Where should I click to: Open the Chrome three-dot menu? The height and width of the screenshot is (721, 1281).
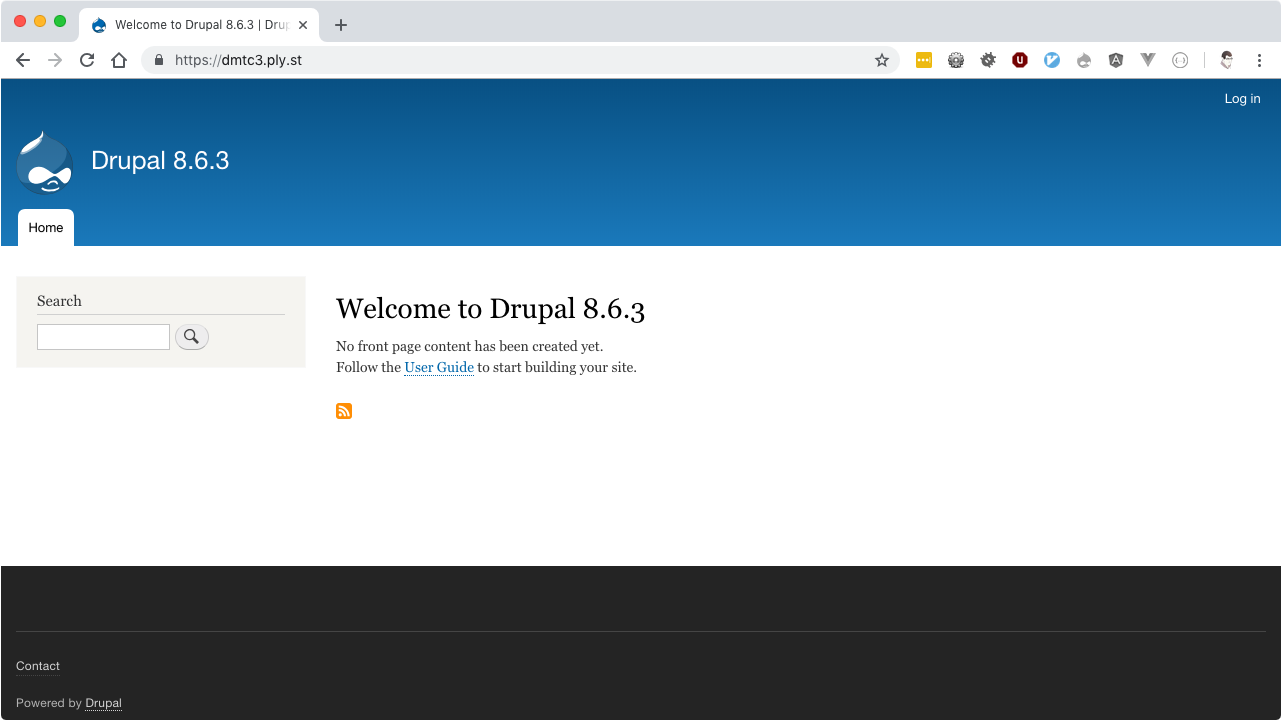pos(1259,60)
